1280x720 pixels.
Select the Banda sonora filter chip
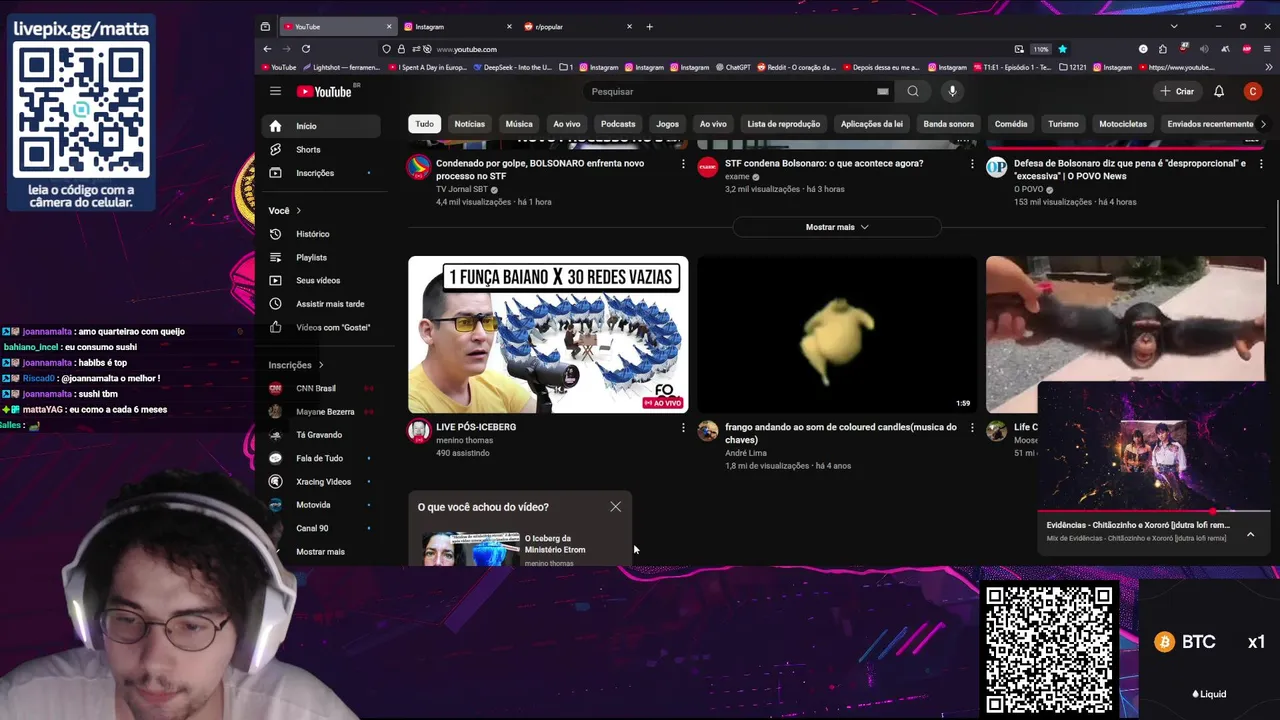tap(949, 124)
